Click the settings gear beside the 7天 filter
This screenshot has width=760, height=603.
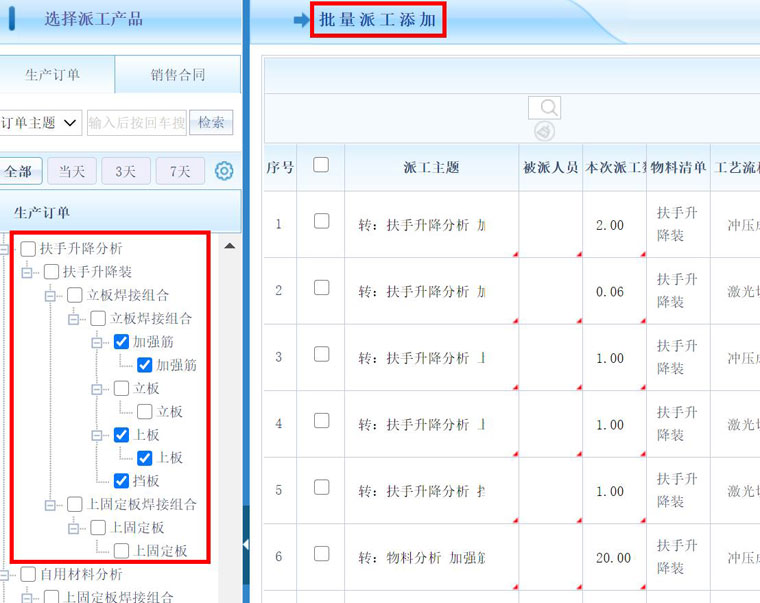(224, 171)
